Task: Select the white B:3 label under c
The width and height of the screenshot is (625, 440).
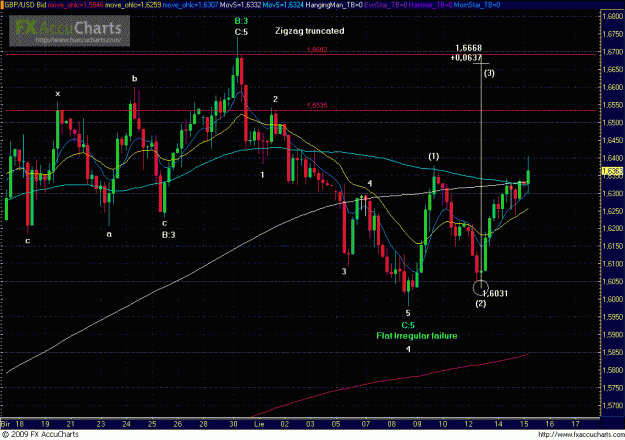Action: pyautogui.click(x=169, y=235)
